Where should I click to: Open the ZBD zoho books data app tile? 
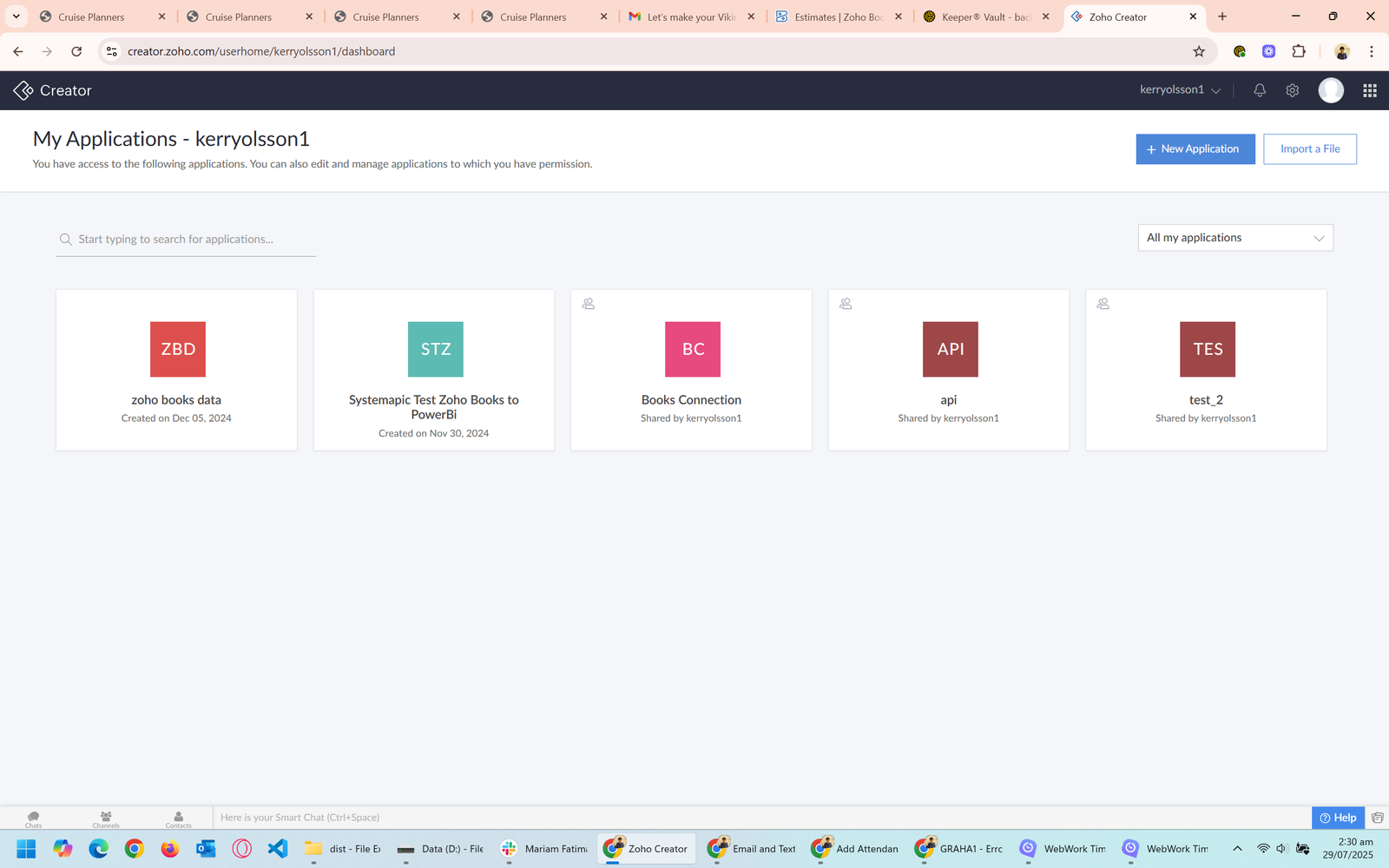tap(178, 349)
